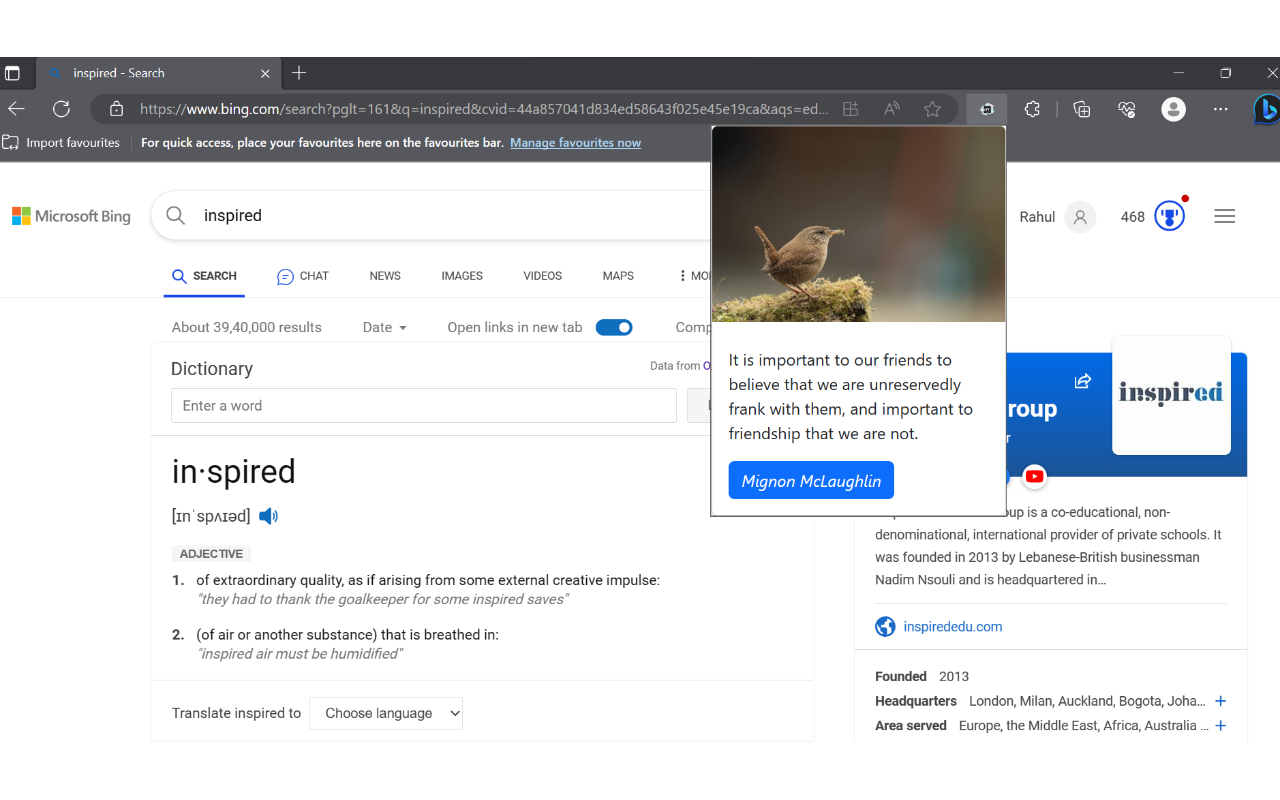Open Settings and more ellipsis menu
Image resolution: width=1280 pixels, height=800 pixels.
pos(1220,109)
